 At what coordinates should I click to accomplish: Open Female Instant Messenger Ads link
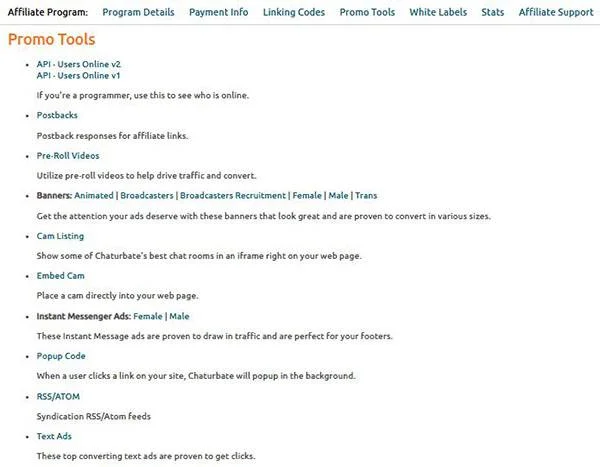click(148, 316)
